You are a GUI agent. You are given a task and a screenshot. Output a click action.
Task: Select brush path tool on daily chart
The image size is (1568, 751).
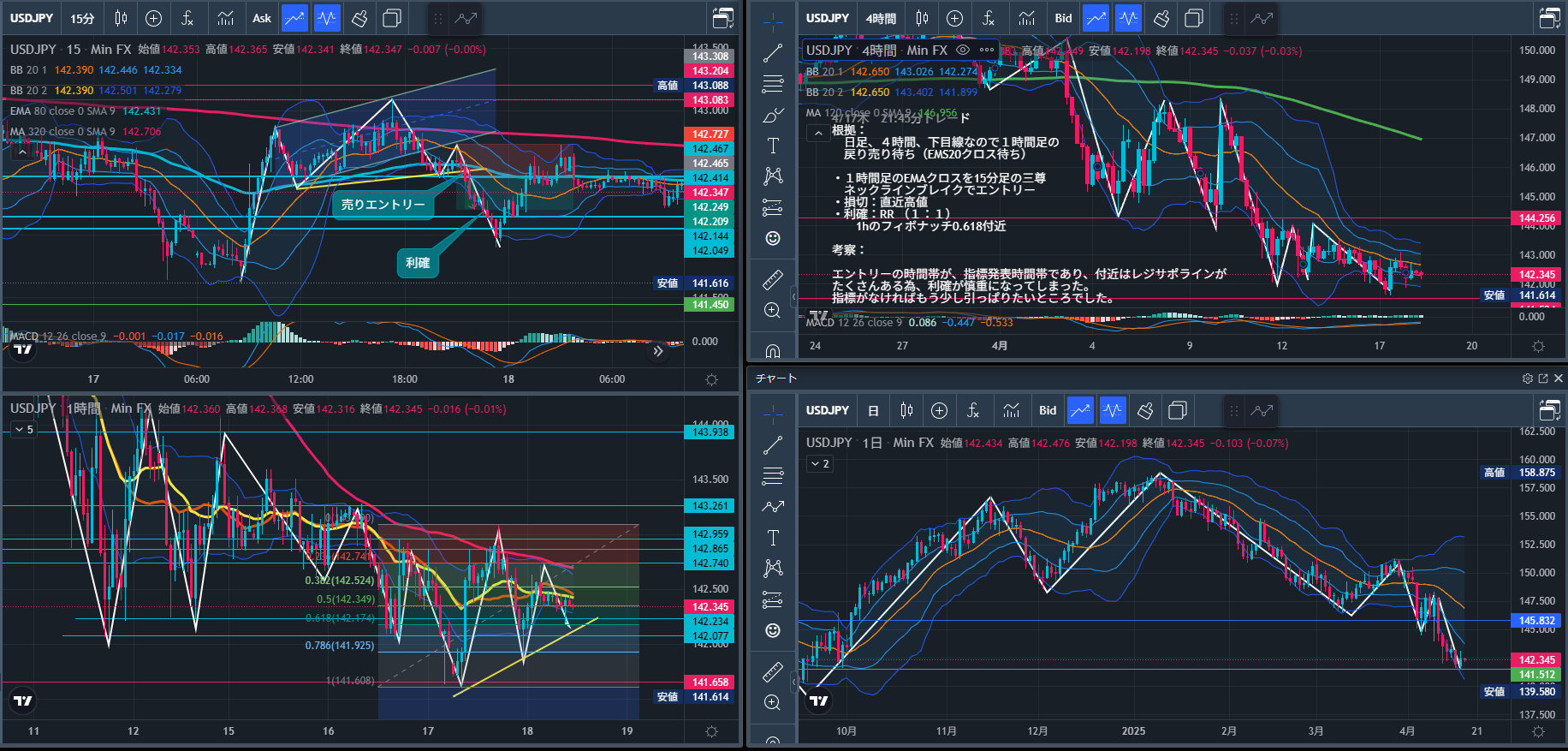[773, 507]
